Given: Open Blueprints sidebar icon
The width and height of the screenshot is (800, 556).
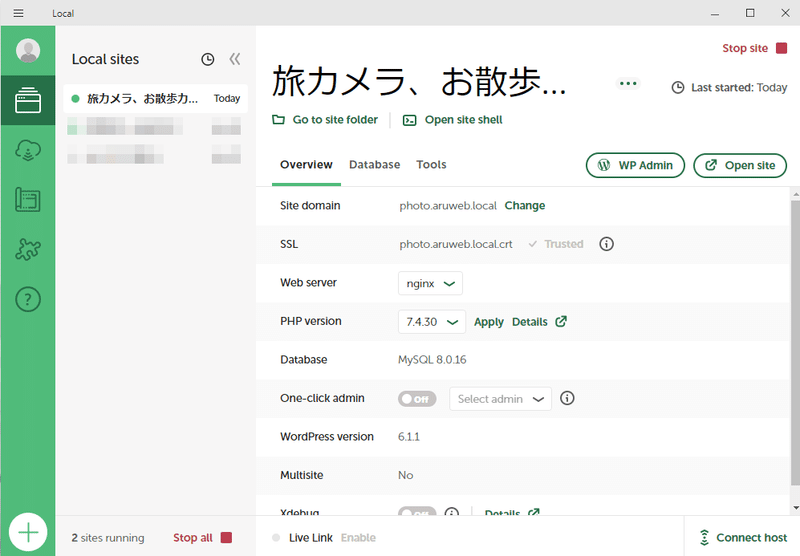Looking at the screenshot, I should pyautogui.click(x=28, y=199).
